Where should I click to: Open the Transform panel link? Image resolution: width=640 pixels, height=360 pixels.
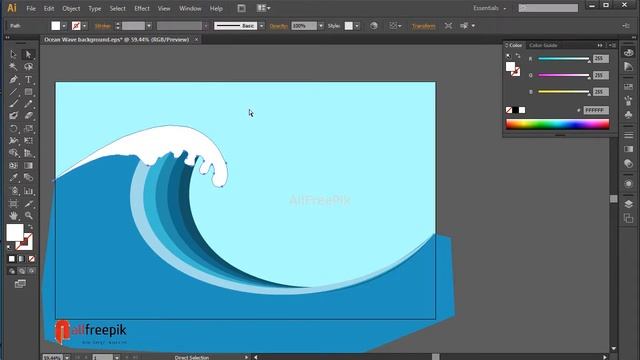(x=423, y=26)
